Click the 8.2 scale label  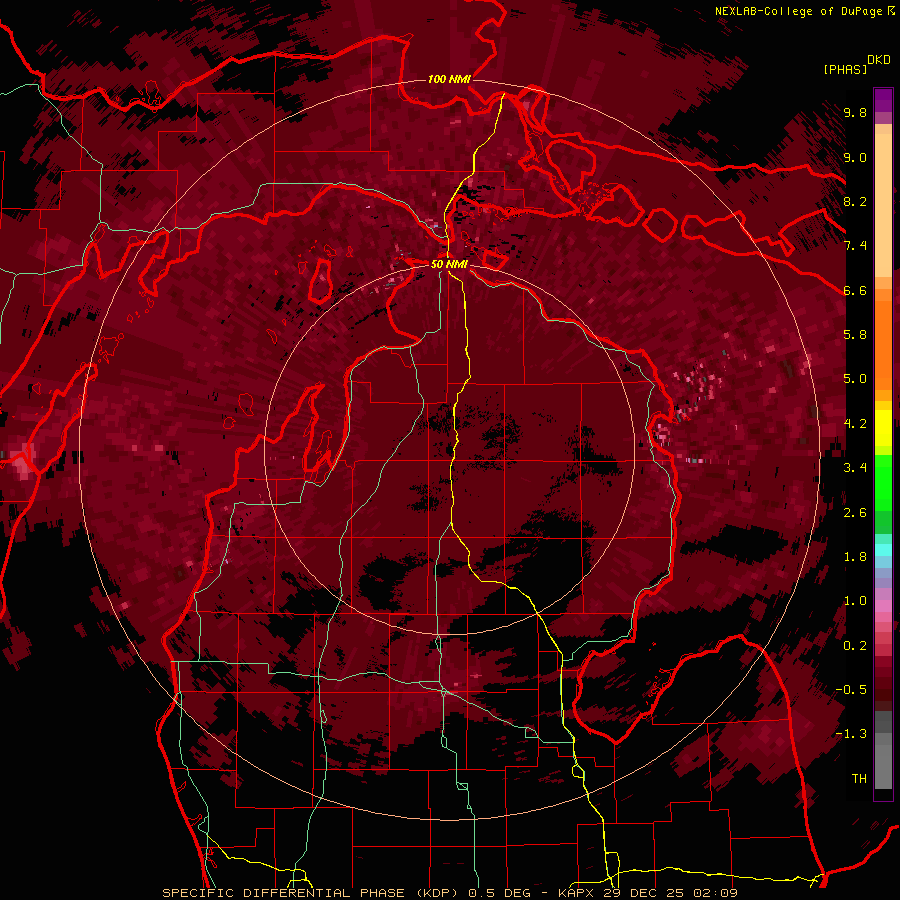tap(855, 201)
